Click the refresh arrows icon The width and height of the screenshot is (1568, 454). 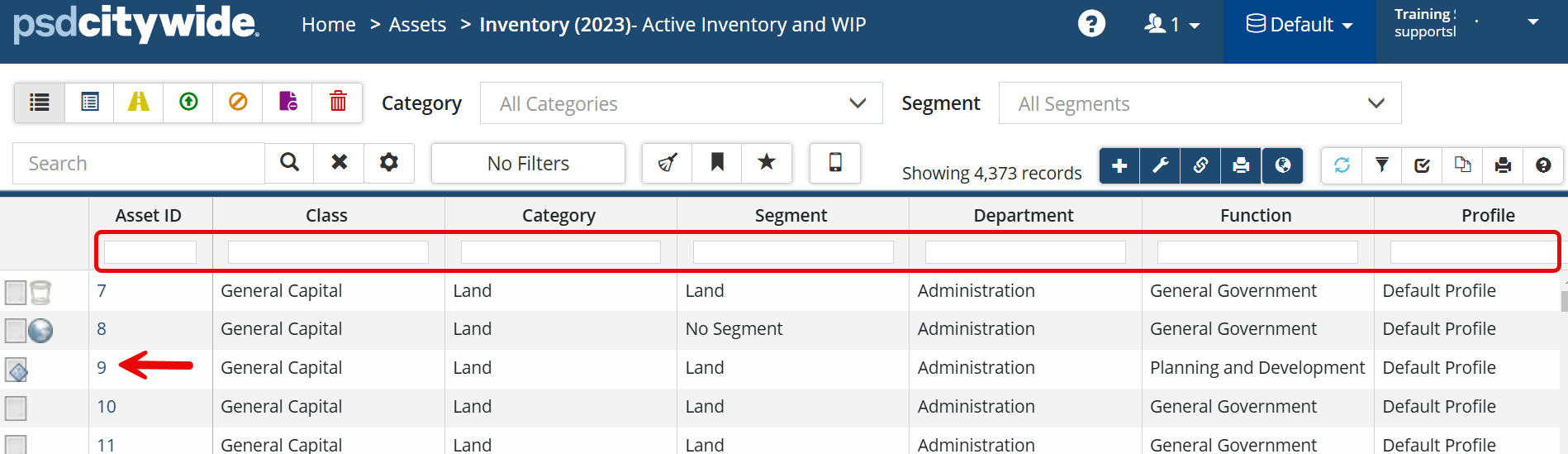[1342, 165]
